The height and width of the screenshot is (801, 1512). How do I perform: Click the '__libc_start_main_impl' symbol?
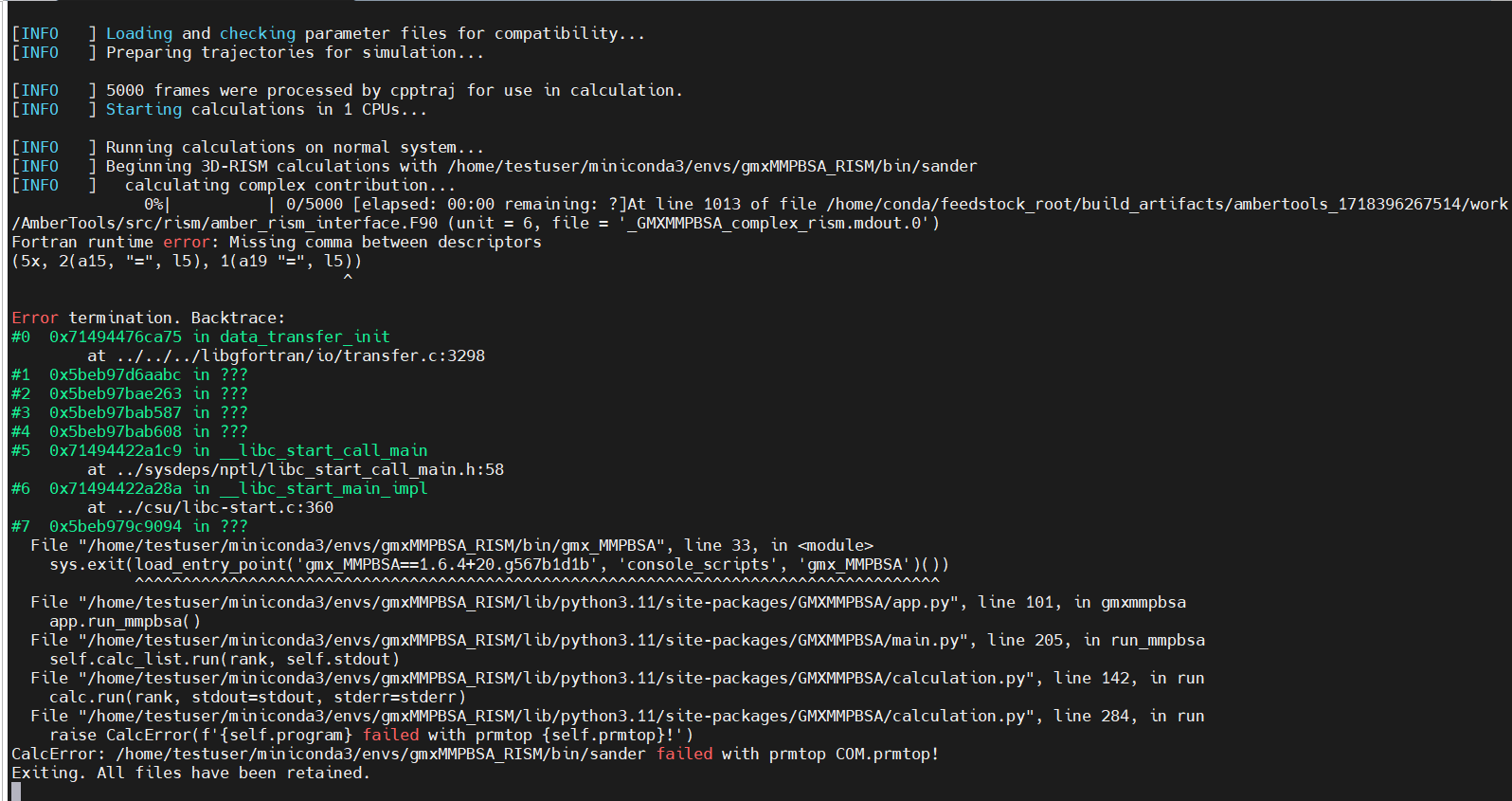[323, 488]
